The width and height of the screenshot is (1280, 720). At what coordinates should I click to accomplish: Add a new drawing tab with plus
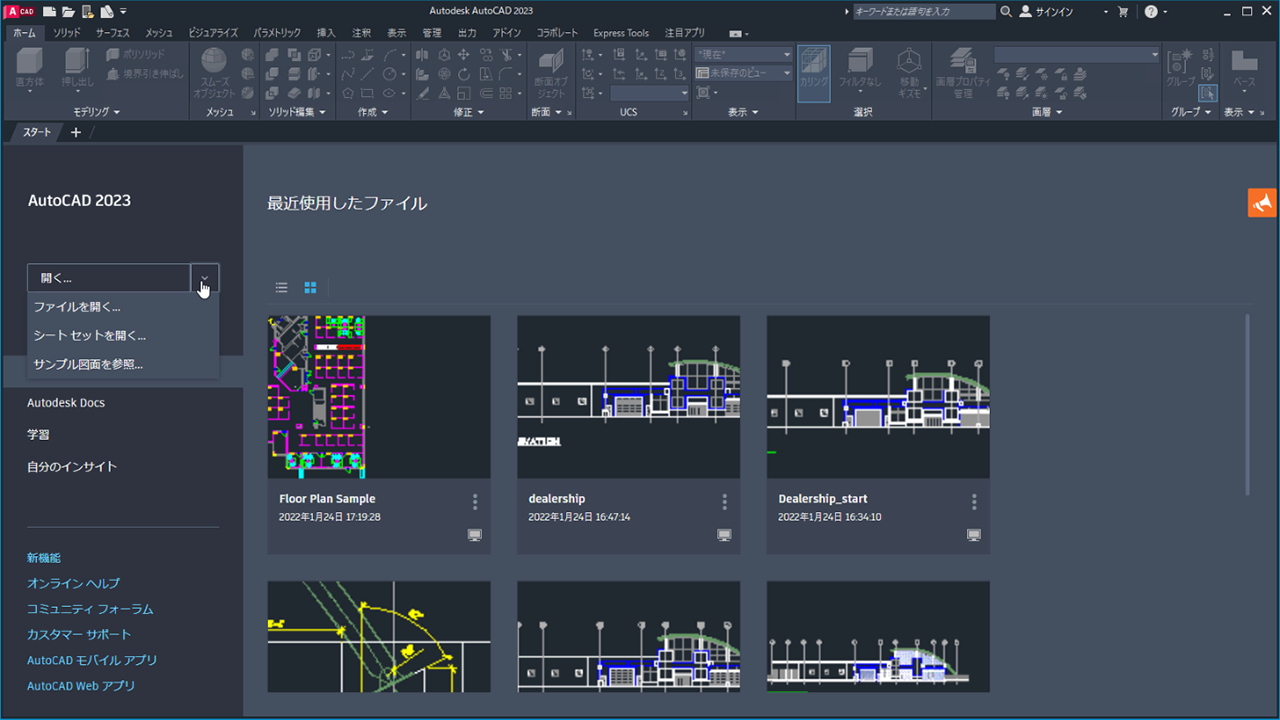coord(76,132)
